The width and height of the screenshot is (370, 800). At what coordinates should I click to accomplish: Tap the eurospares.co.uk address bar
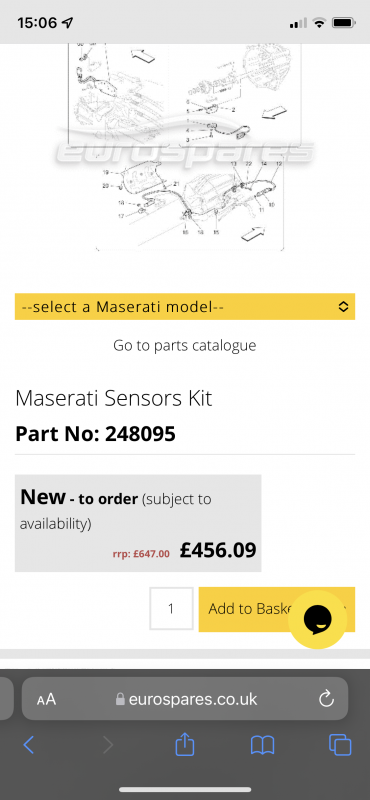pos(185,698)
